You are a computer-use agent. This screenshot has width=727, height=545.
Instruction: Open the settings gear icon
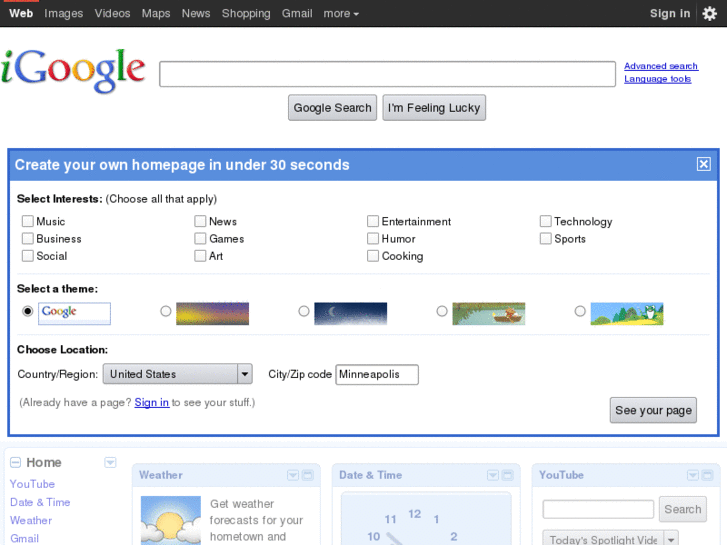tap(709, 13)
